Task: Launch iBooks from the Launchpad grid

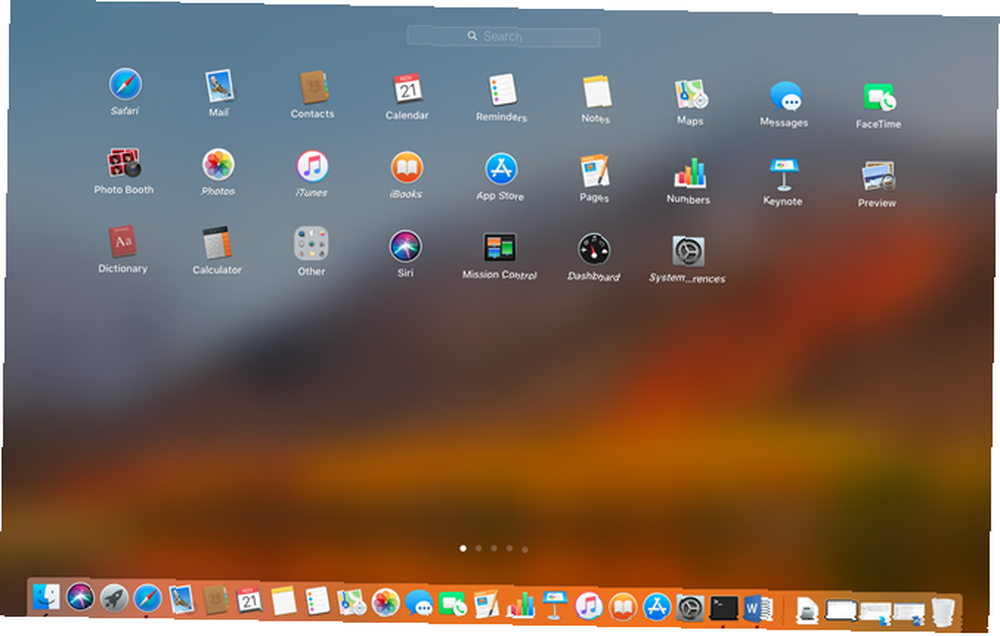Action: click(x=407, y=168)
